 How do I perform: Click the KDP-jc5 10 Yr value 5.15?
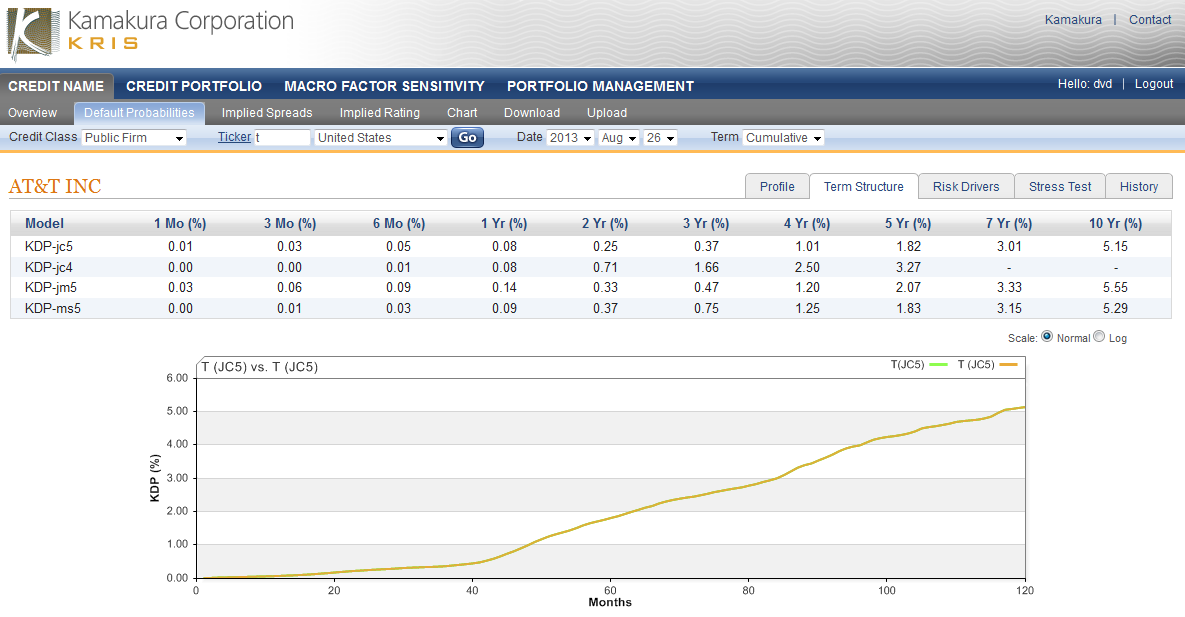click(x=1115, y=246)
